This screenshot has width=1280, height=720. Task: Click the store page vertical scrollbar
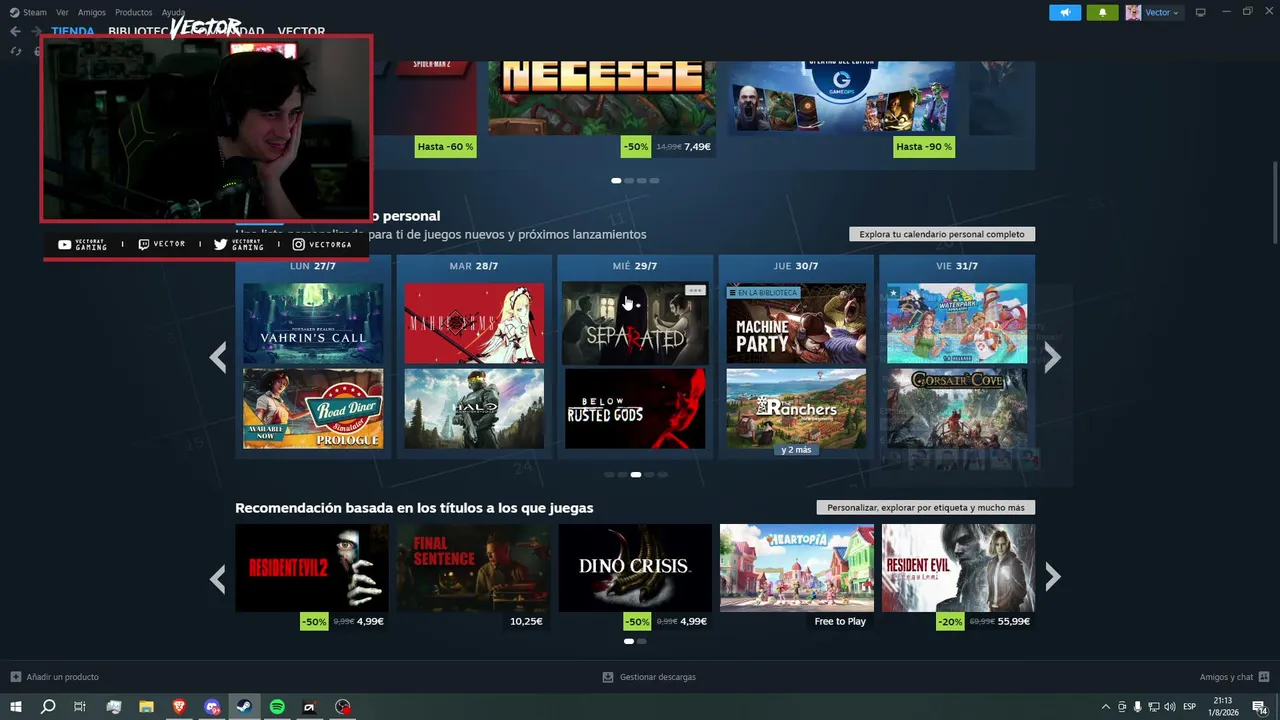(1275, 200)
